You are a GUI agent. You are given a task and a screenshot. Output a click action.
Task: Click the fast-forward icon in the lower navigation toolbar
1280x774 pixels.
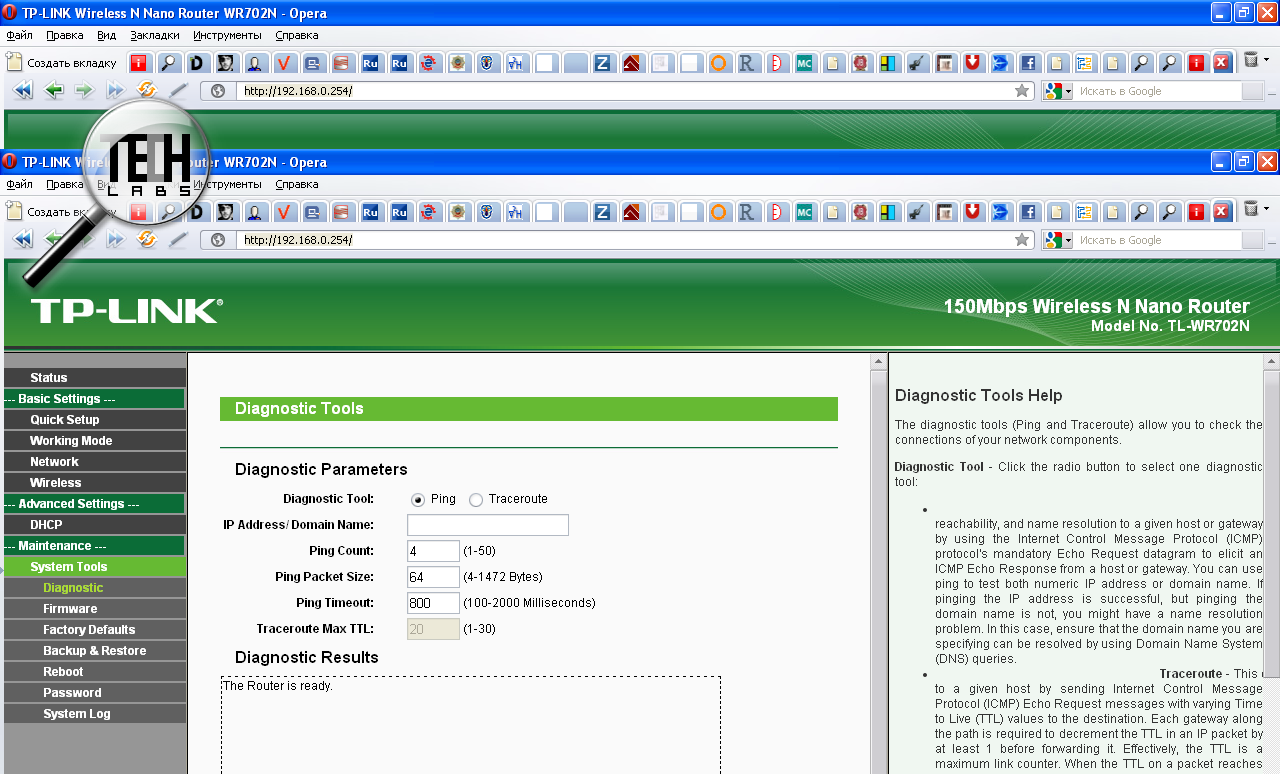coord(116,240)
